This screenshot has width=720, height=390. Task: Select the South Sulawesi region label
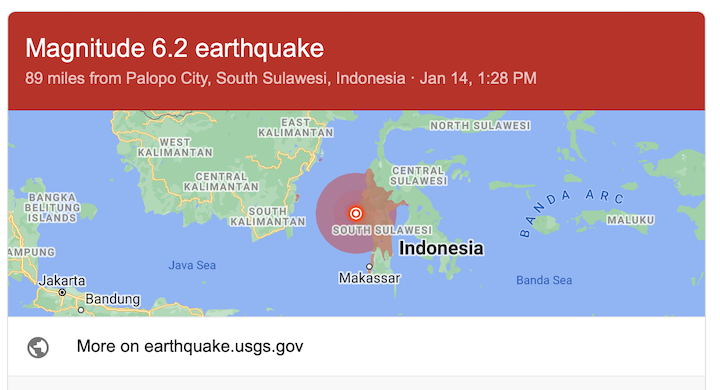382,230
